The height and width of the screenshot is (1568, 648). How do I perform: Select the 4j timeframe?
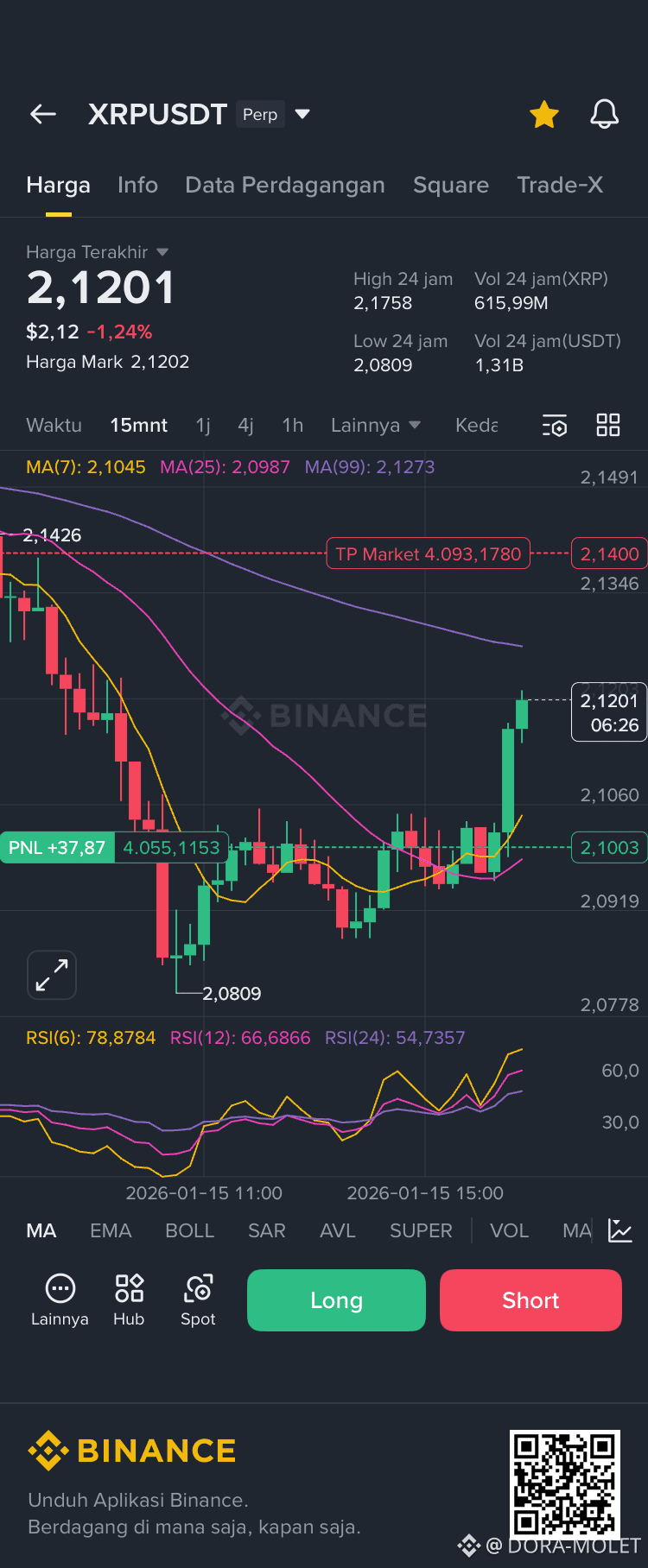pos(245,425)
